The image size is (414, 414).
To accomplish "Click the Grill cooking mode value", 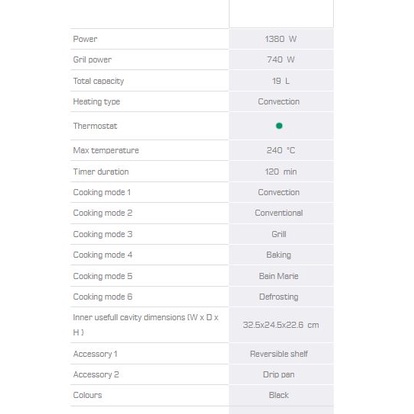I will [x=279, y=234].
